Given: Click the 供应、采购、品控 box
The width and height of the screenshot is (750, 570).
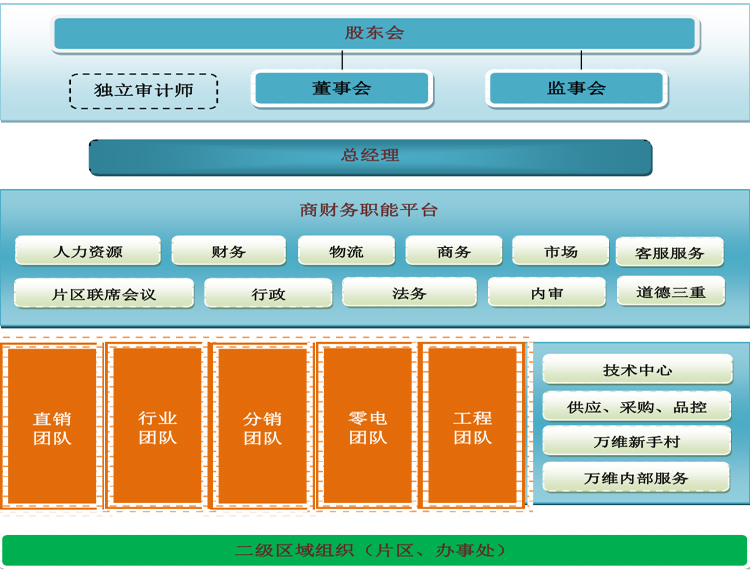Looking at the screenshot, I should click(637, 407).
